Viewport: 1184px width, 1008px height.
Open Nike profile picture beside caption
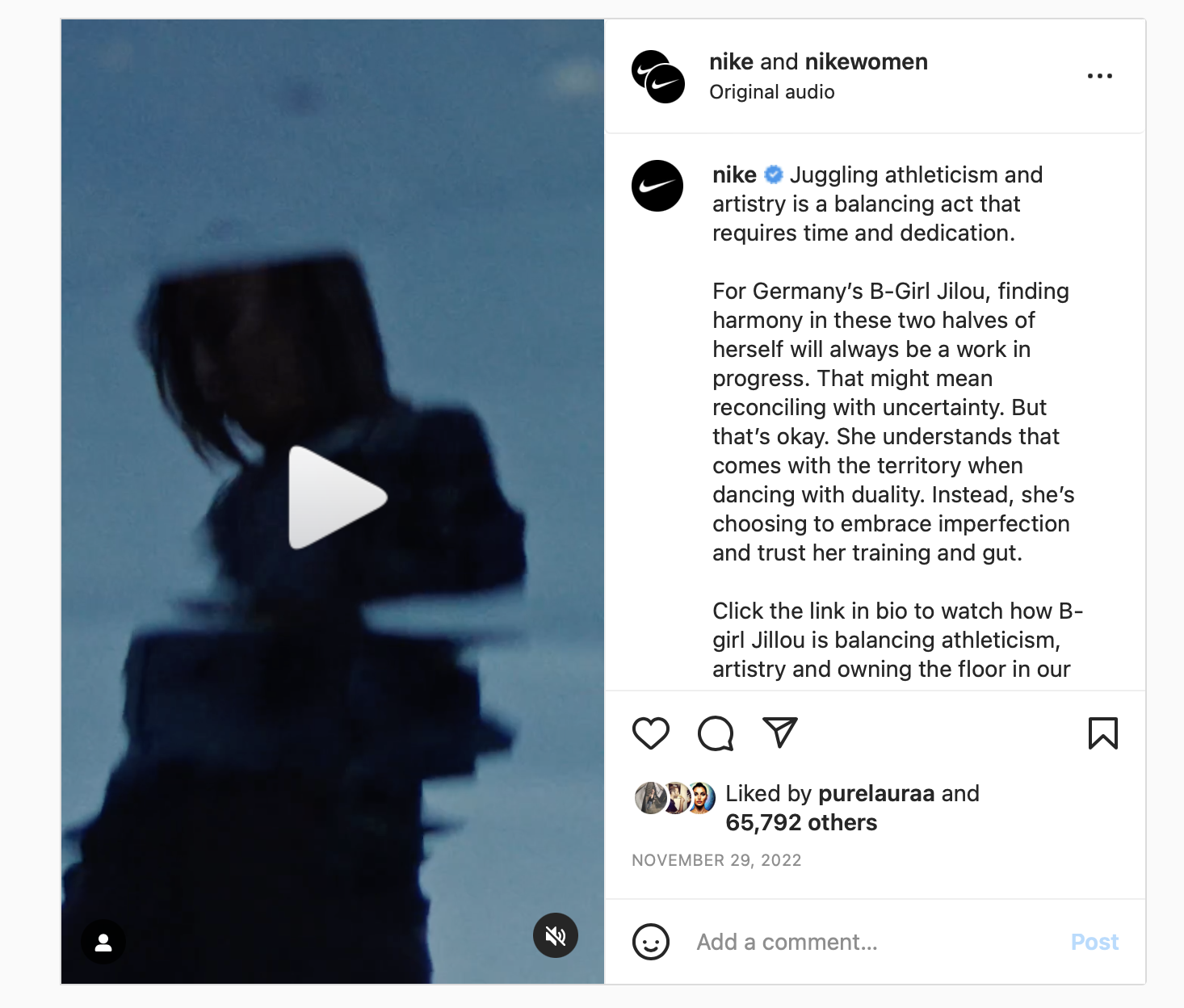click(657, 186)
